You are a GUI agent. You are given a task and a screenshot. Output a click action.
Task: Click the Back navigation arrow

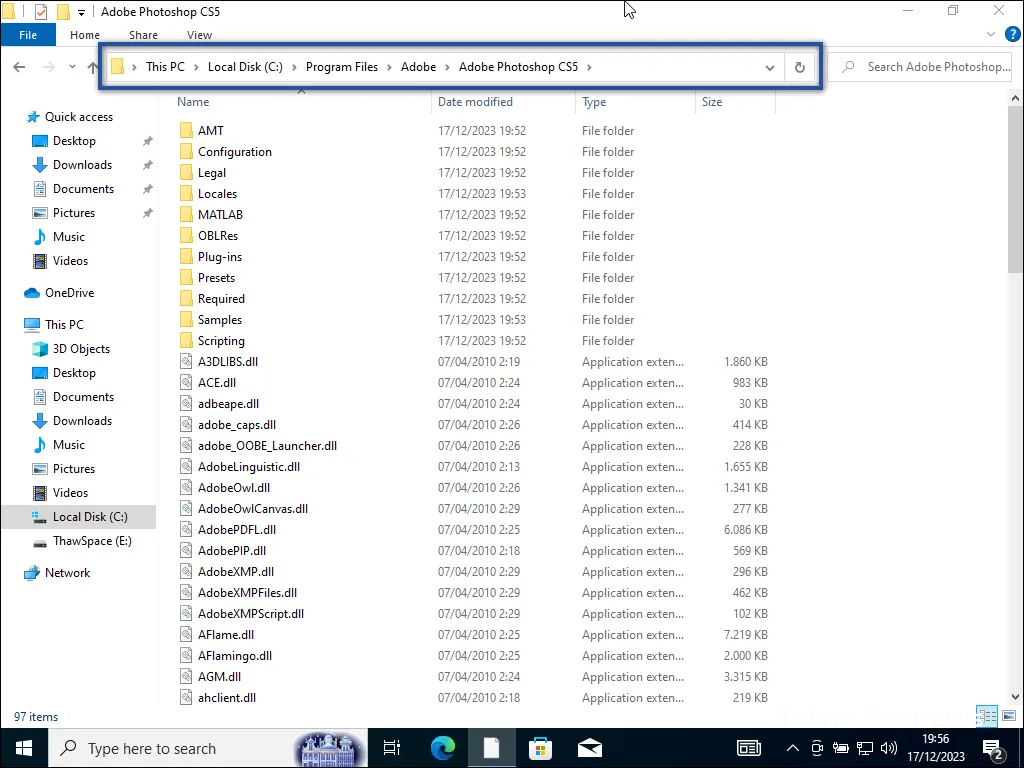point(19,67)
